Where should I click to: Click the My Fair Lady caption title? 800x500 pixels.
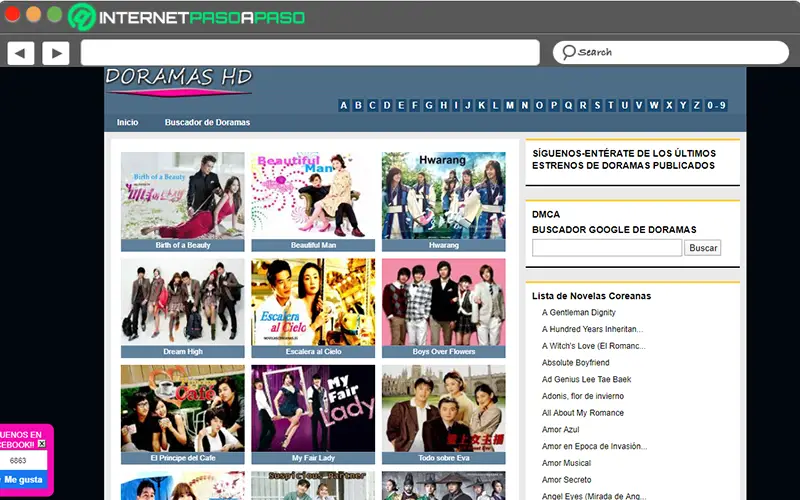[x=313, y=458]
